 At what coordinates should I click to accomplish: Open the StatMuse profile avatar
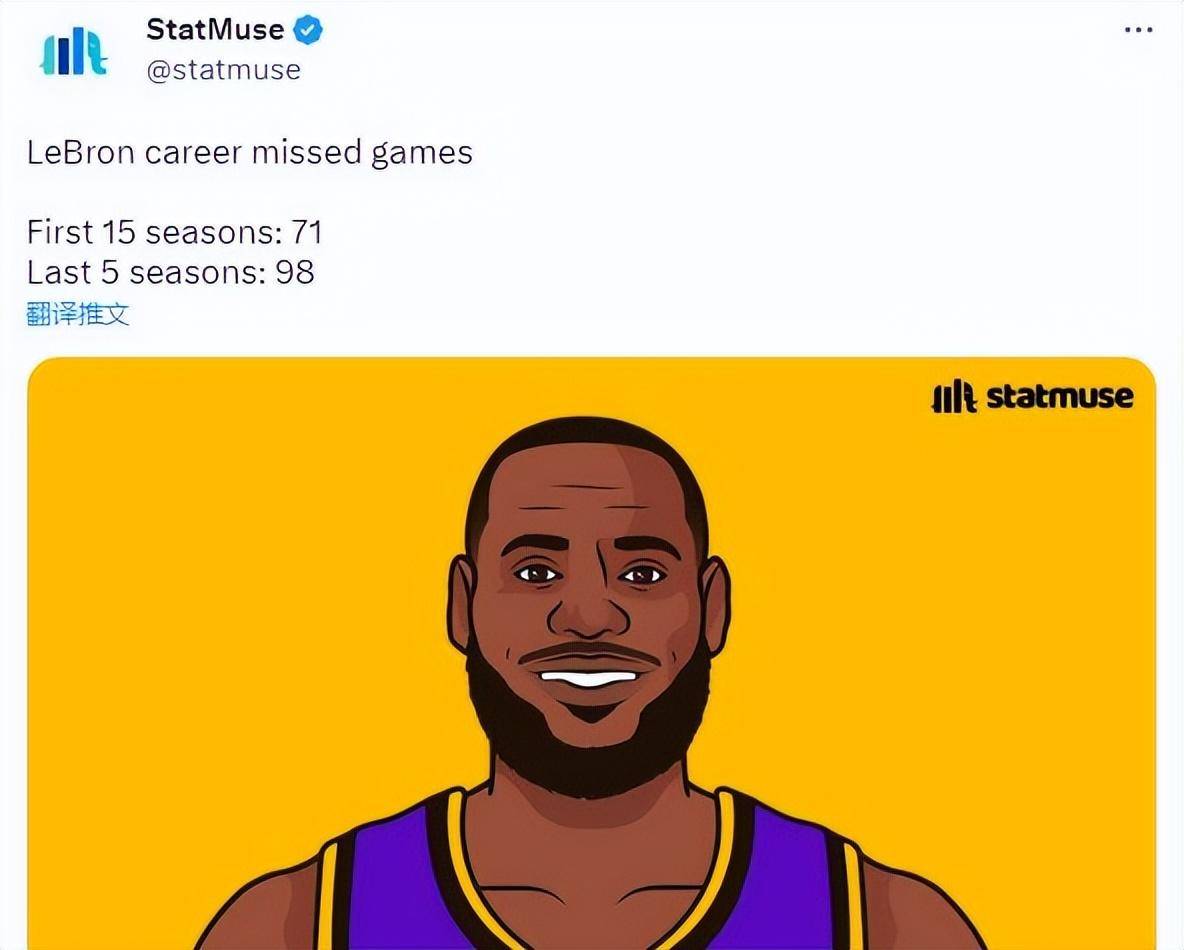point(73,51)
